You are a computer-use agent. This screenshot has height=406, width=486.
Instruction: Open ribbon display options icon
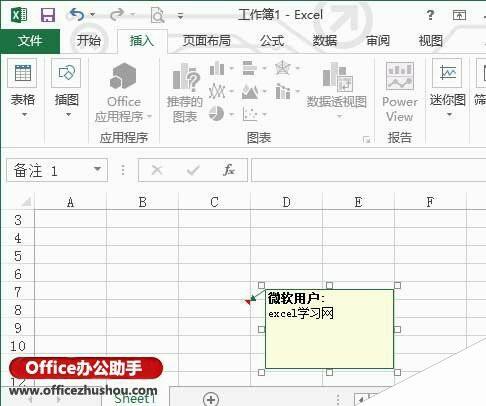tap(459, 15)
